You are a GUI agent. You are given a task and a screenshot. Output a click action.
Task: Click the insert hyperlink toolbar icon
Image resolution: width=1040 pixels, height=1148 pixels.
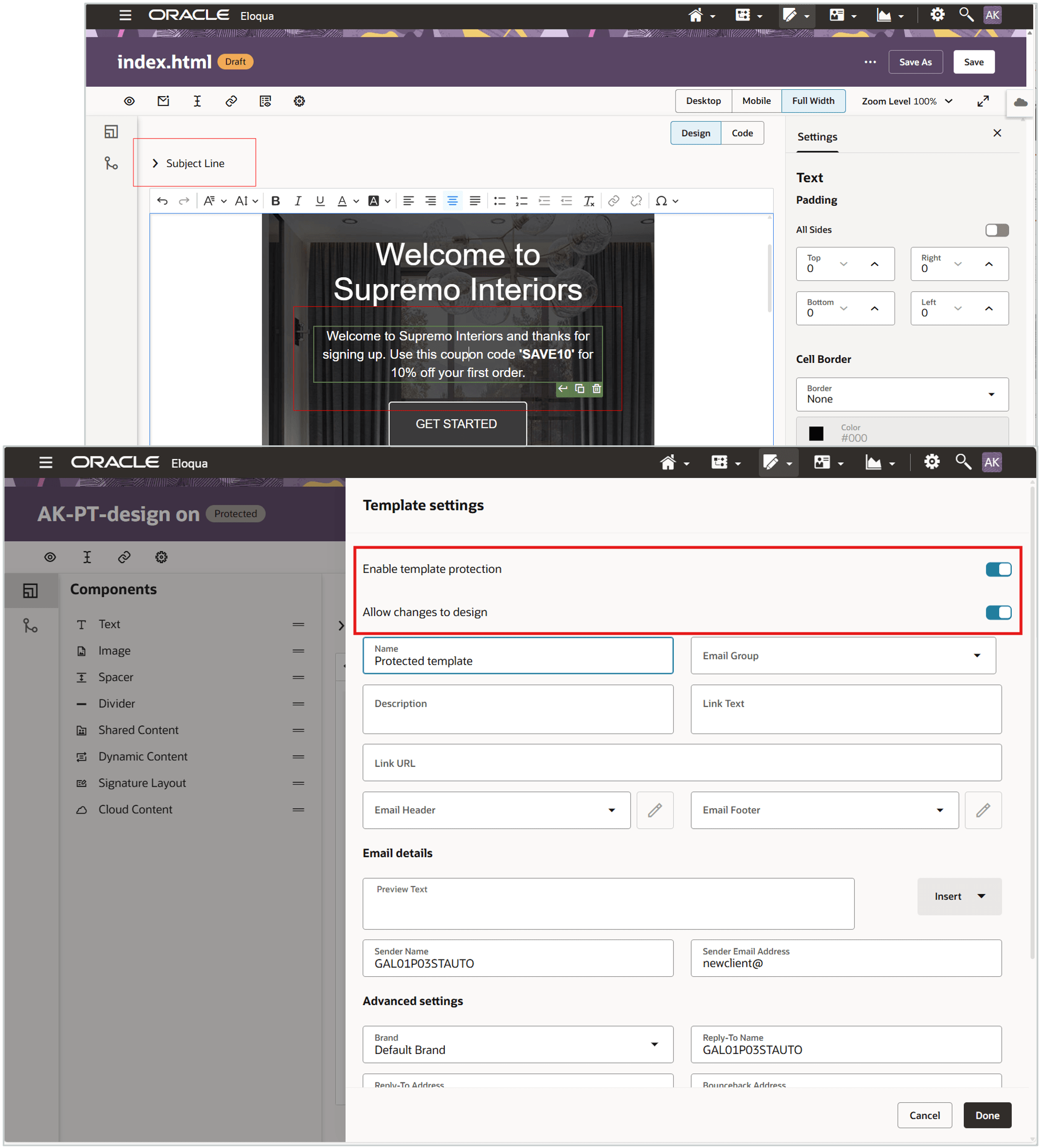click(613, 201)
